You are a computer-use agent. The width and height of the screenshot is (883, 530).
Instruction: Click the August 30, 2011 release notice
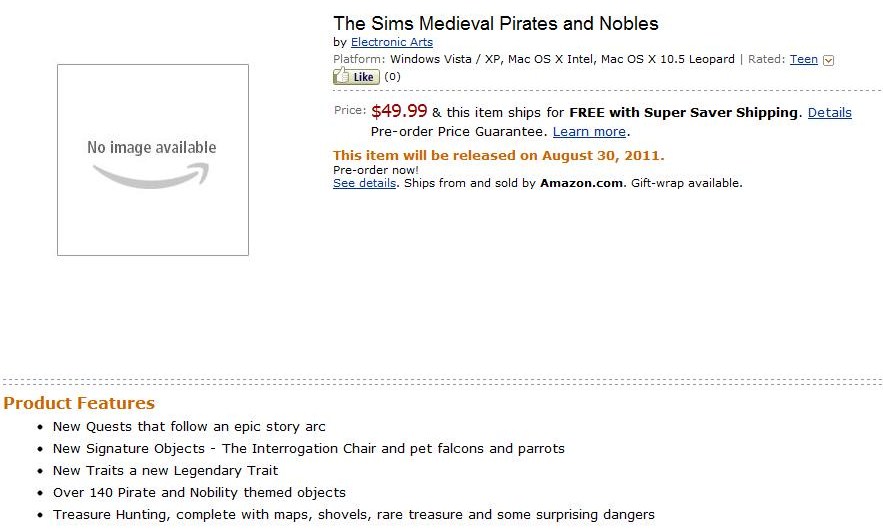point(498,155)
